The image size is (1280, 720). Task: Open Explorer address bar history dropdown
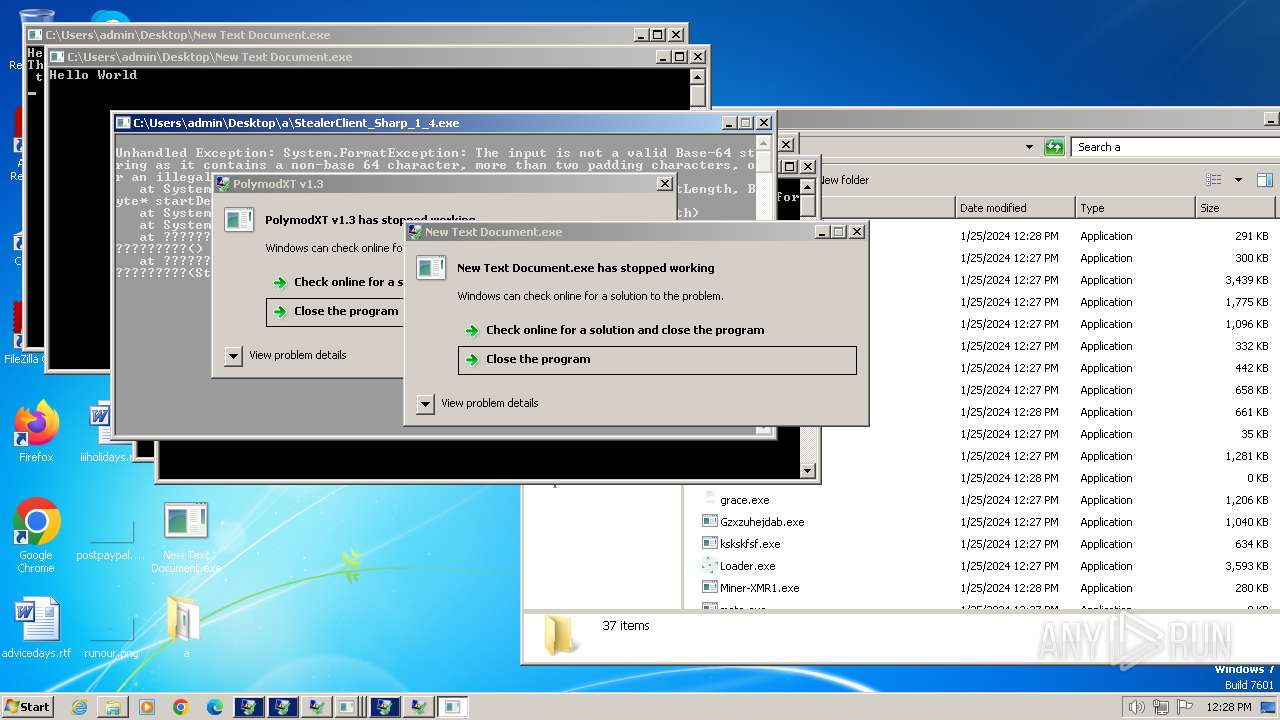click(x=1029, y=147)
